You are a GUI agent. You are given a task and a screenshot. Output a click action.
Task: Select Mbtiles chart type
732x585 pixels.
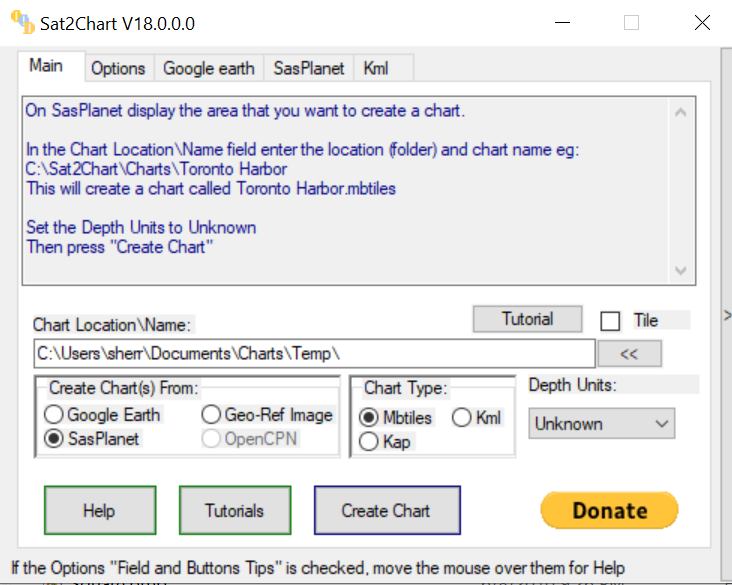tap(396, 417)
